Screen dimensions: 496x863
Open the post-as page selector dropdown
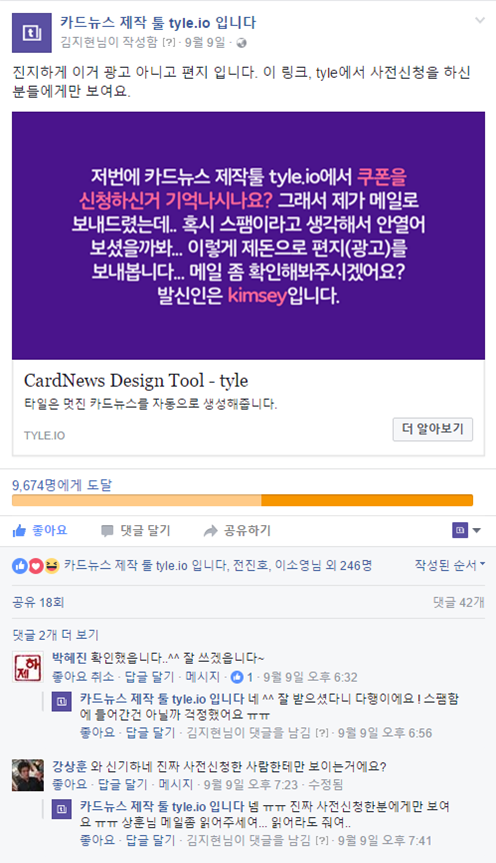tap(467, 530)
